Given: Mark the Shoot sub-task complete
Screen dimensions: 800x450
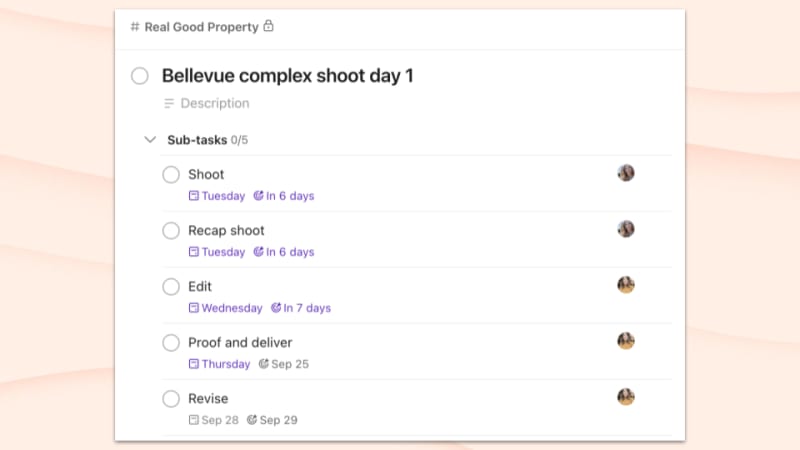Looking at the screenshot, I should [x=171, y=174].
